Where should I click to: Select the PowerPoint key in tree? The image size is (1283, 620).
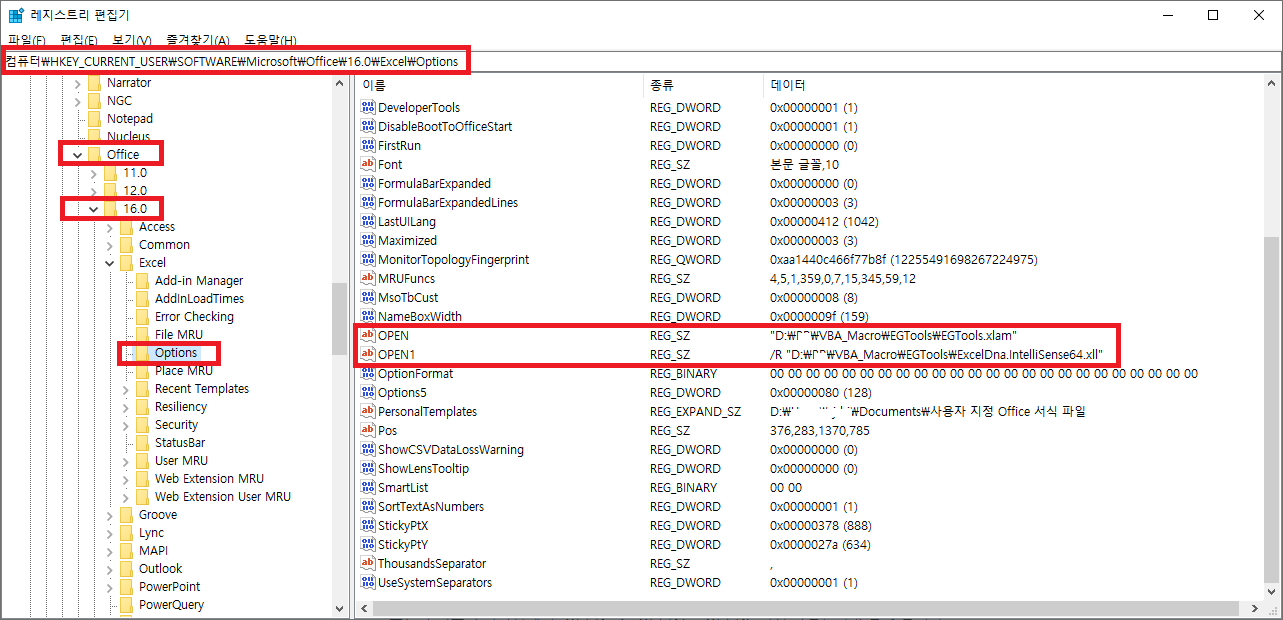(x=169, y=587)
